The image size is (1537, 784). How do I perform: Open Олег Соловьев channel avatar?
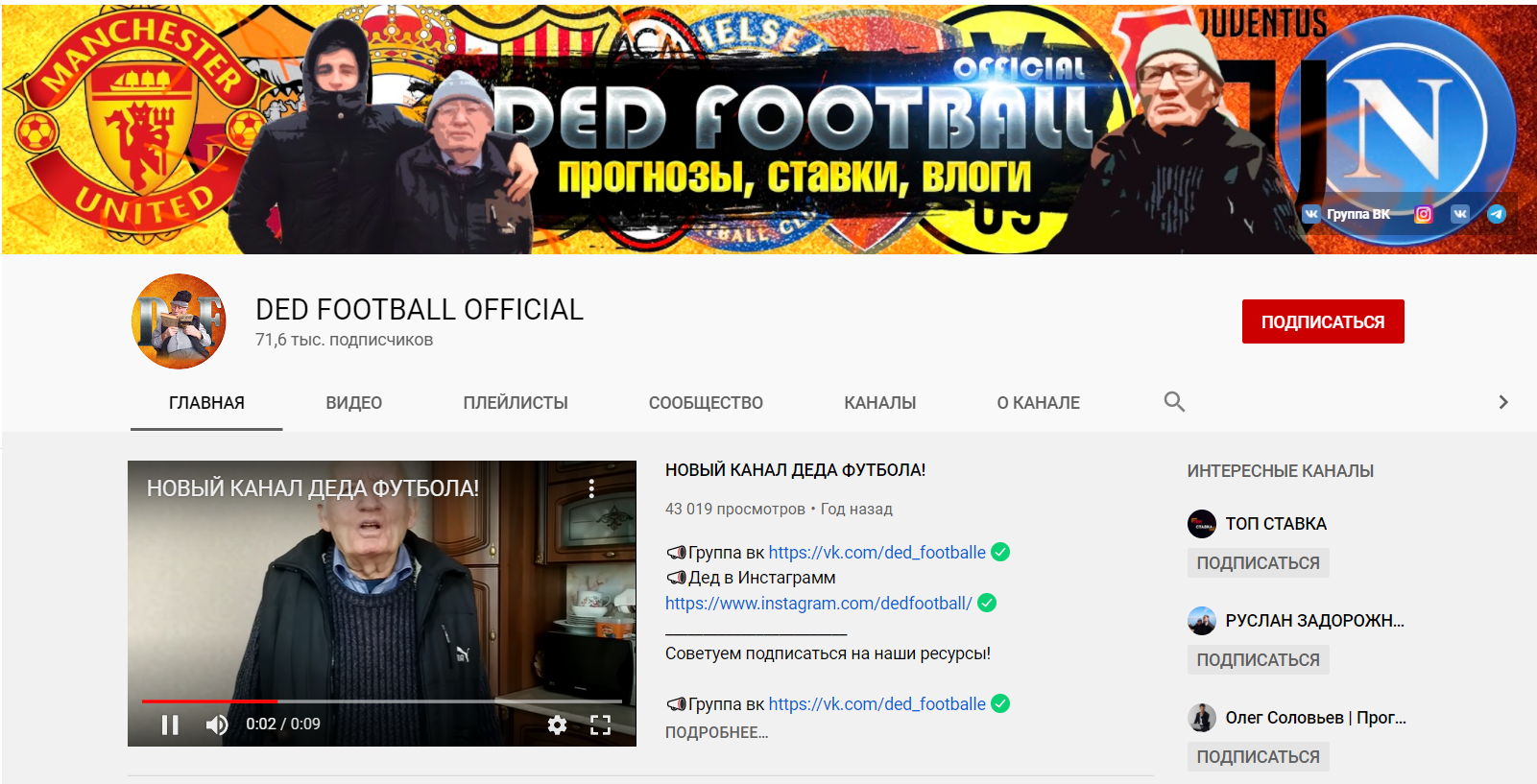point(1202,718)
